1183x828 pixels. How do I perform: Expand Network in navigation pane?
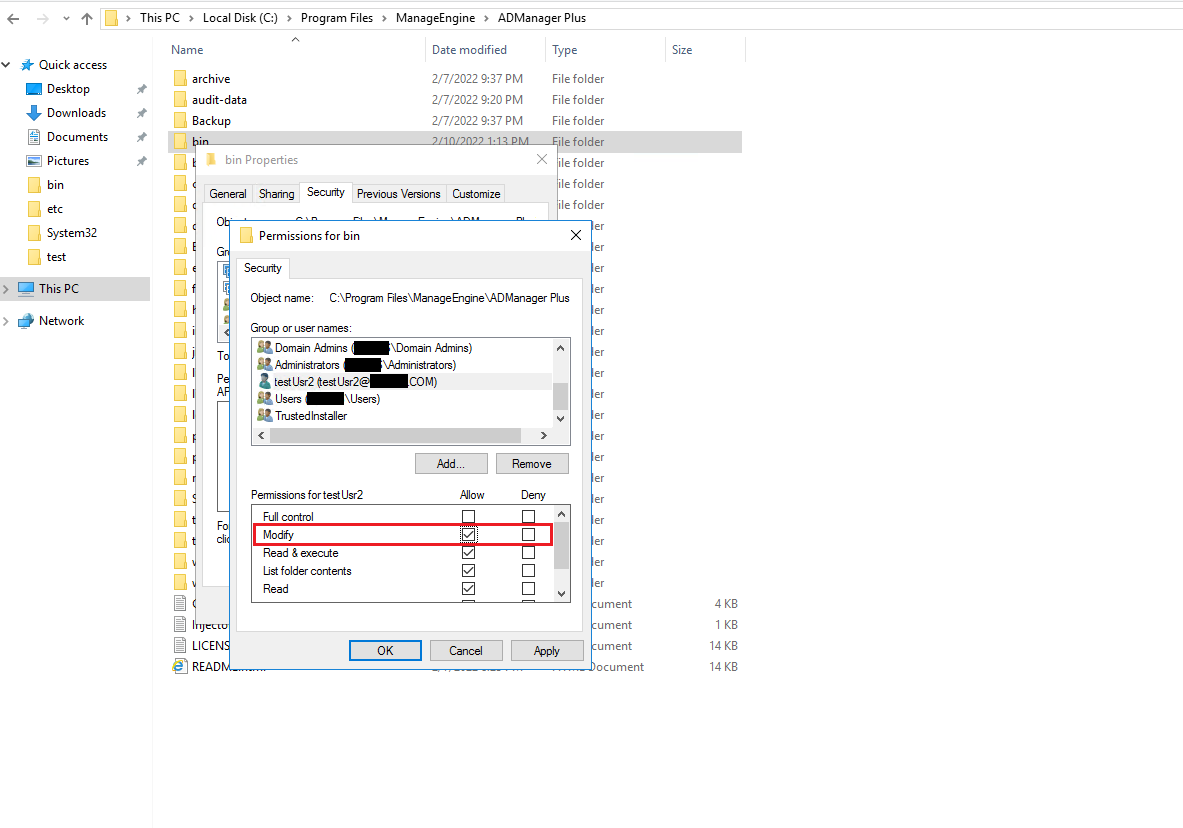(x=6, y=321)
